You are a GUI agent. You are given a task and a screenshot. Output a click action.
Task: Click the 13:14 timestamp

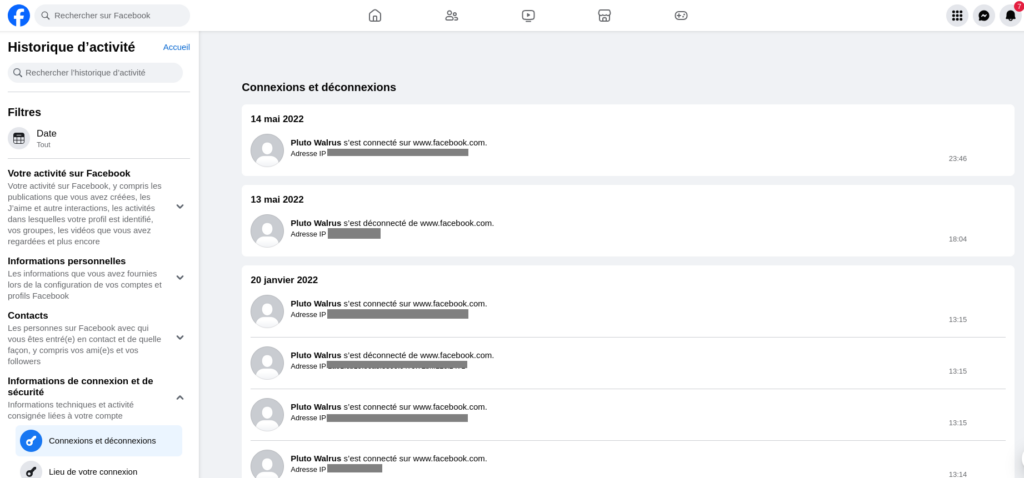pyautogui.click(x=957, y=474)
